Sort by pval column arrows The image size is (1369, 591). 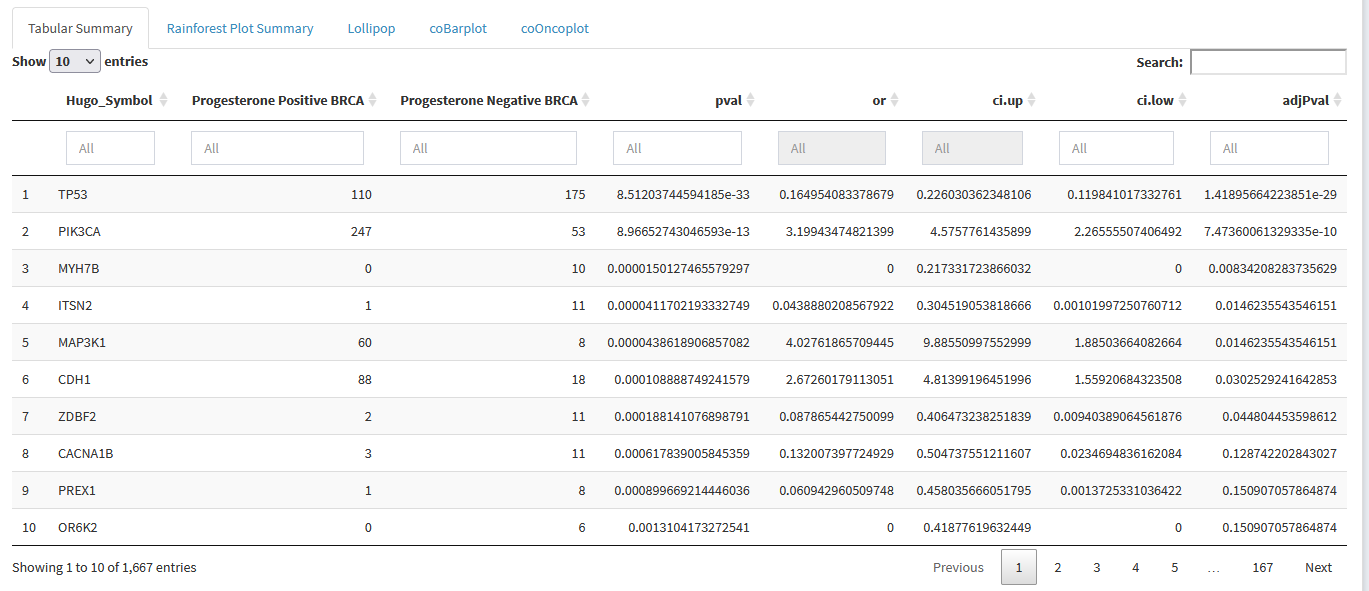(750, 100)
